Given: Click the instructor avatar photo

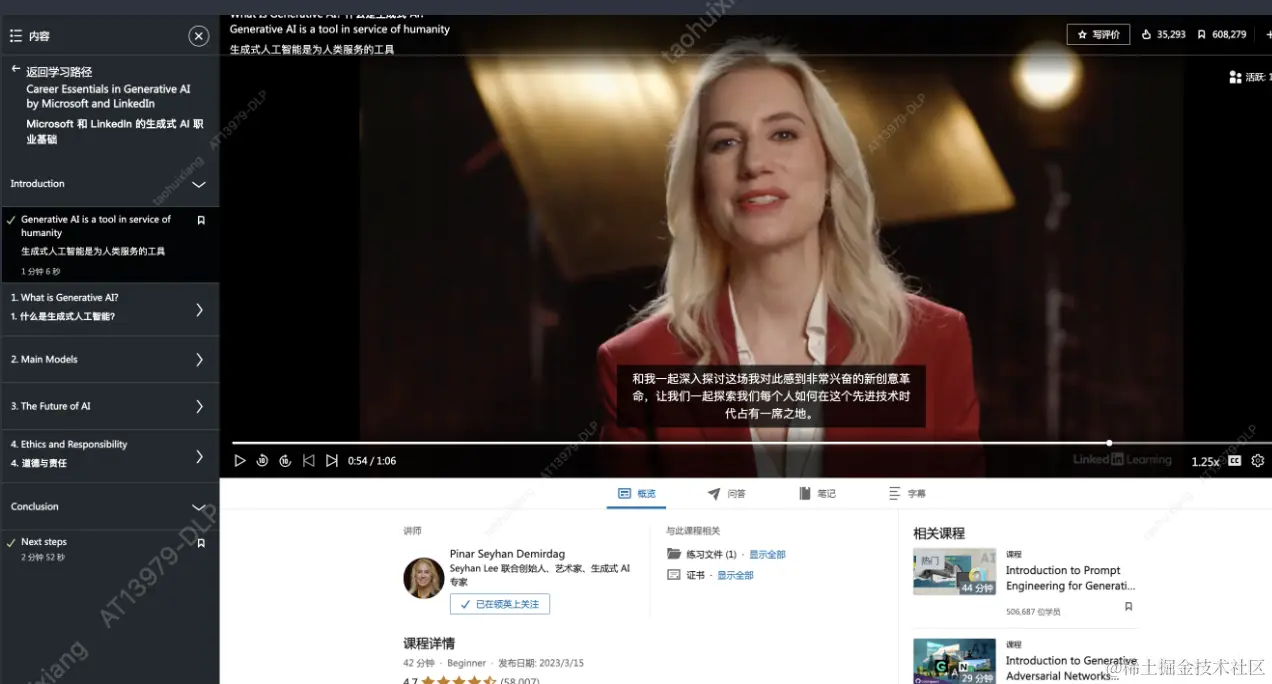Looking at the screenshot, I should click(424, 578).
